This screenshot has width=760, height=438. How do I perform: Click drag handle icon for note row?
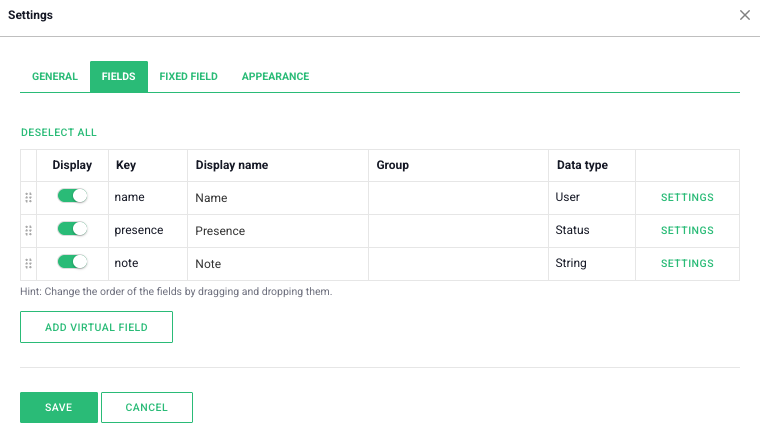28,264
